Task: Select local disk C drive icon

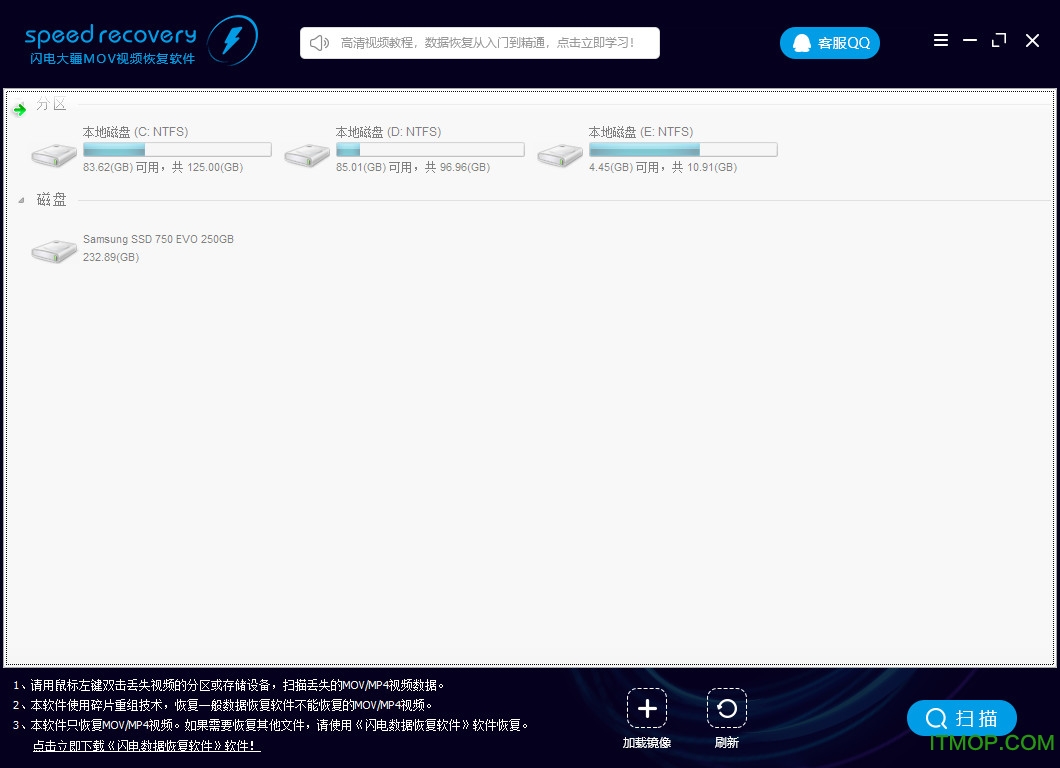Action: [x=54, y=155]
